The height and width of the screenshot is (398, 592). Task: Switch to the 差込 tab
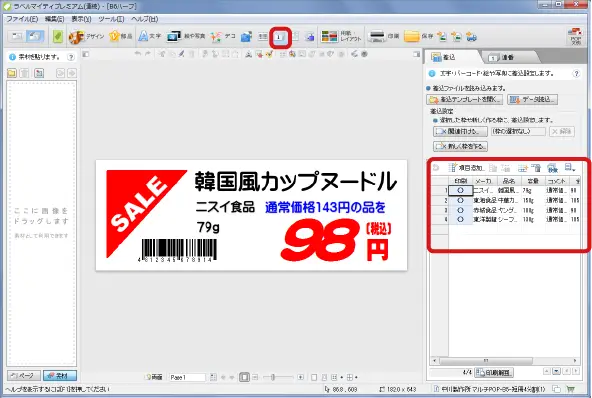(449, 57)
